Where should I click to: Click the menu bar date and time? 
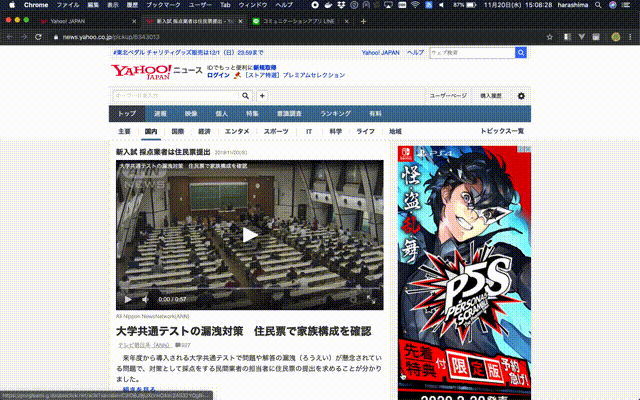click(518, 5)
